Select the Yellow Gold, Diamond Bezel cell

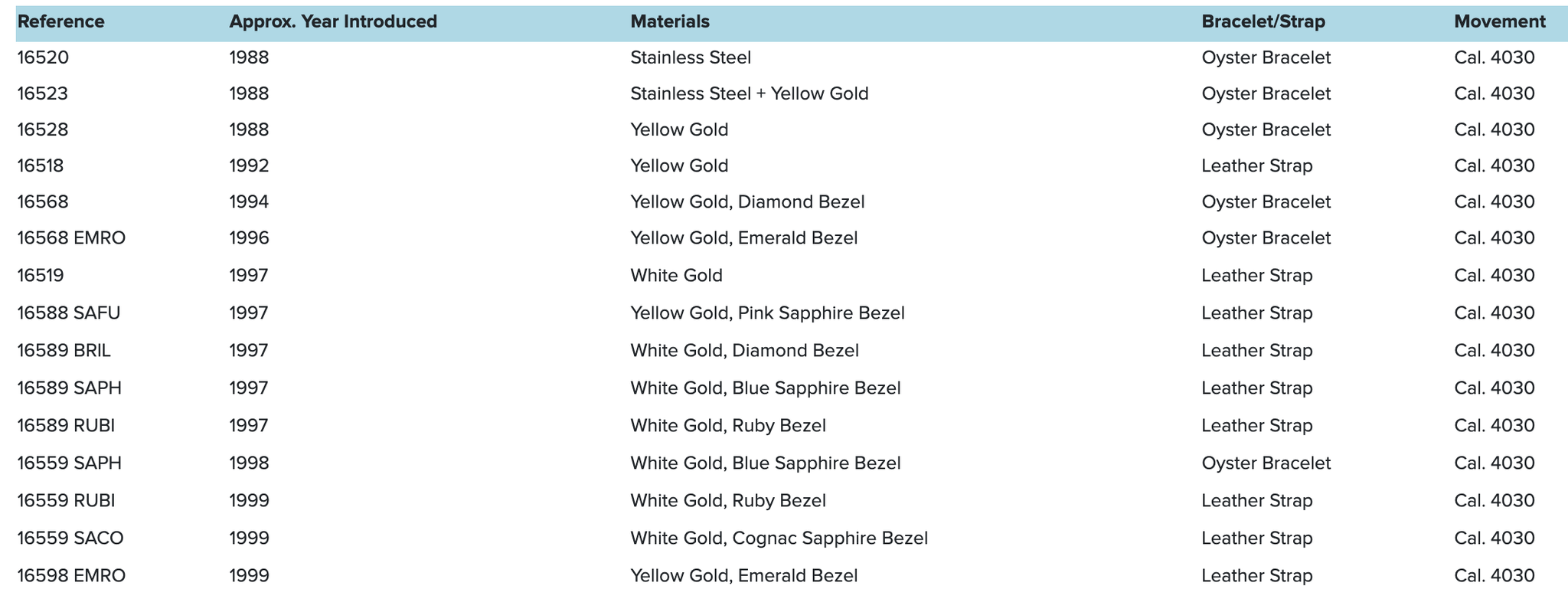click(x=747, y=202)
